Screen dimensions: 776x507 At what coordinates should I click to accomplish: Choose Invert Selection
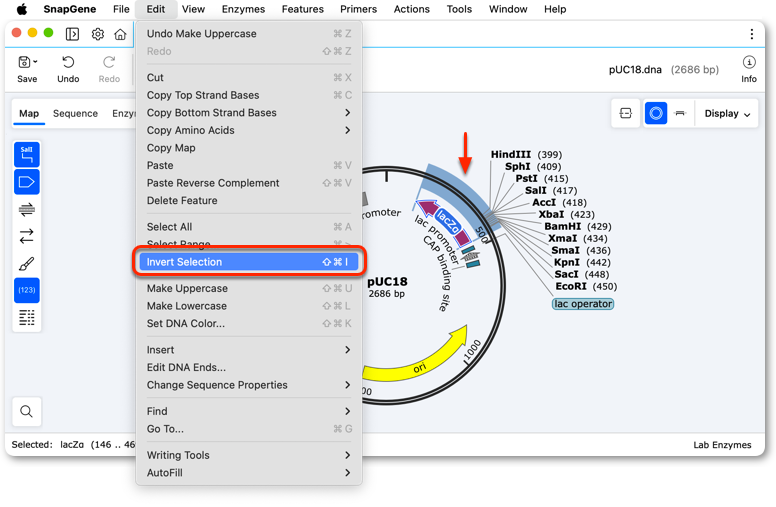point(249,262)
